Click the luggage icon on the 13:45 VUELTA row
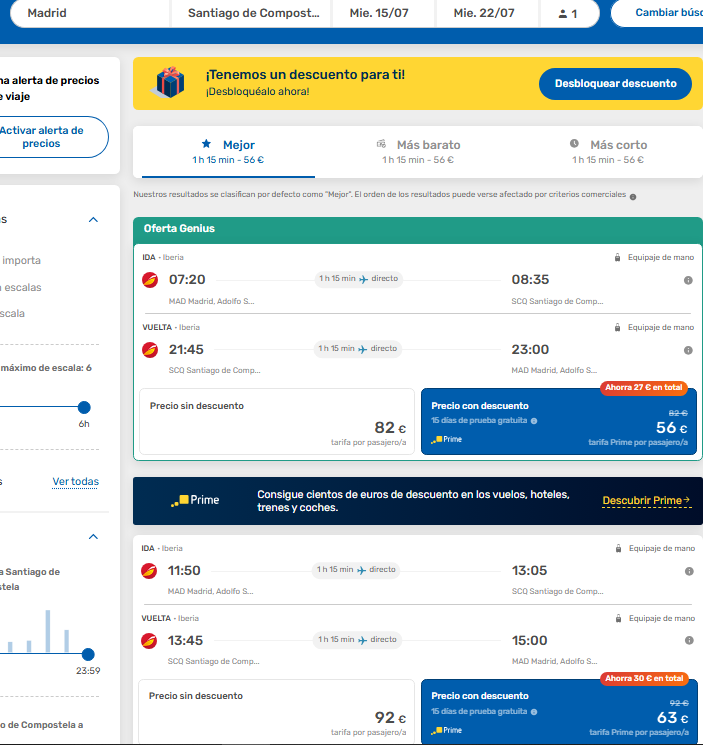Viewport: 703px width, 745px height. (618, 618)
